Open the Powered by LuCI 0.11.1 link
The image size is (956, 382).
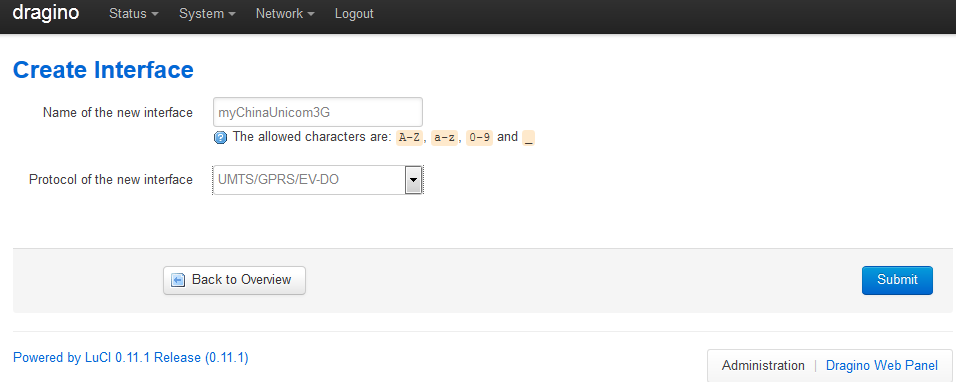[130, 358]
